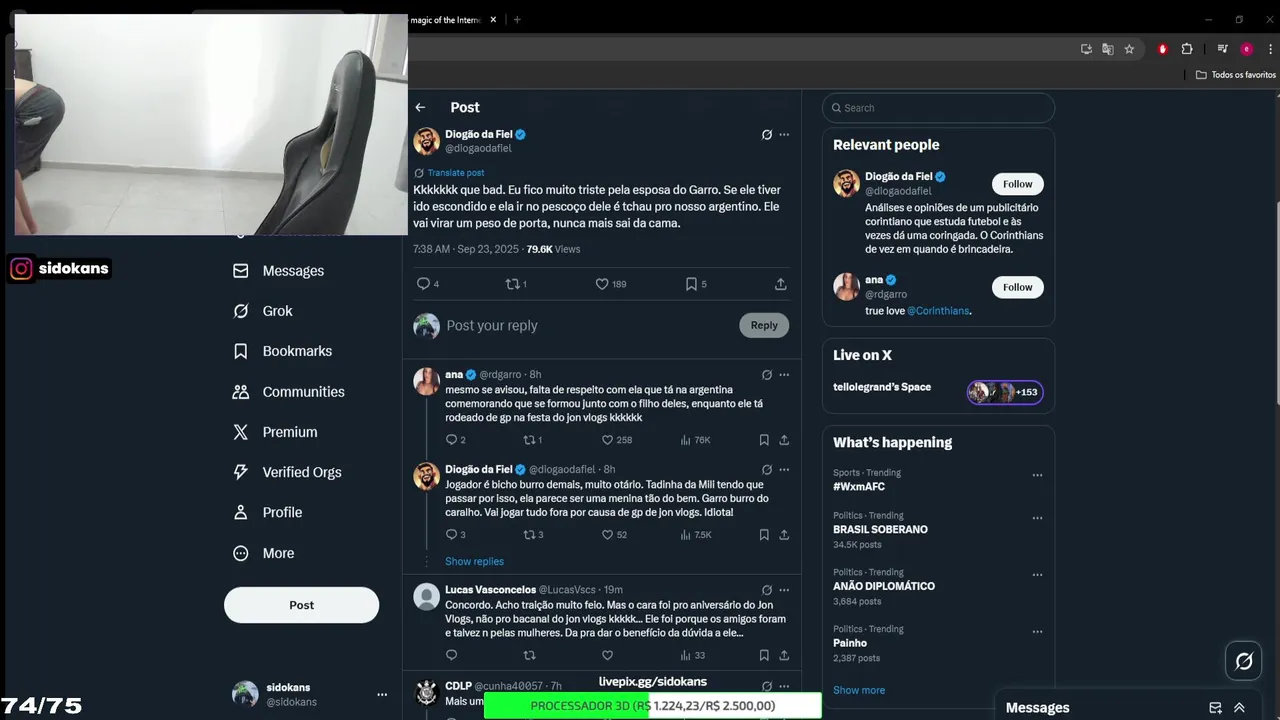Go to Profile in the left sidebar

(x=267, y=512)
